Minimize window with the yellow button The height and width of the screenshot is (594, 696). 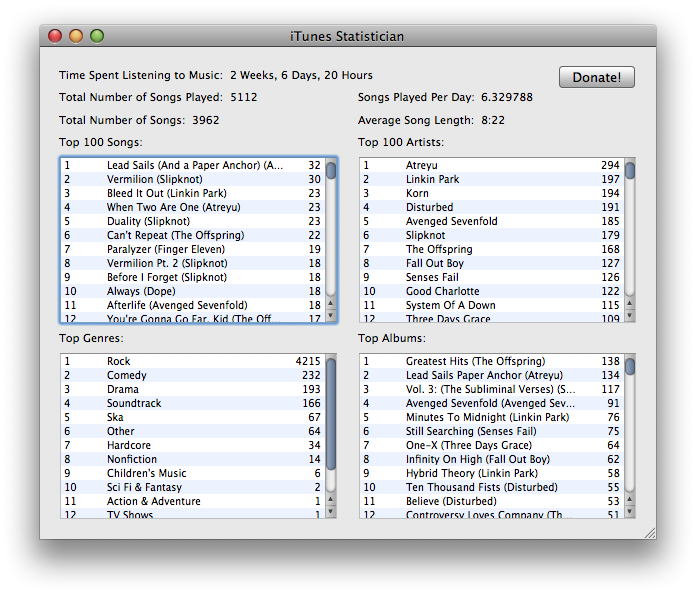76,36
